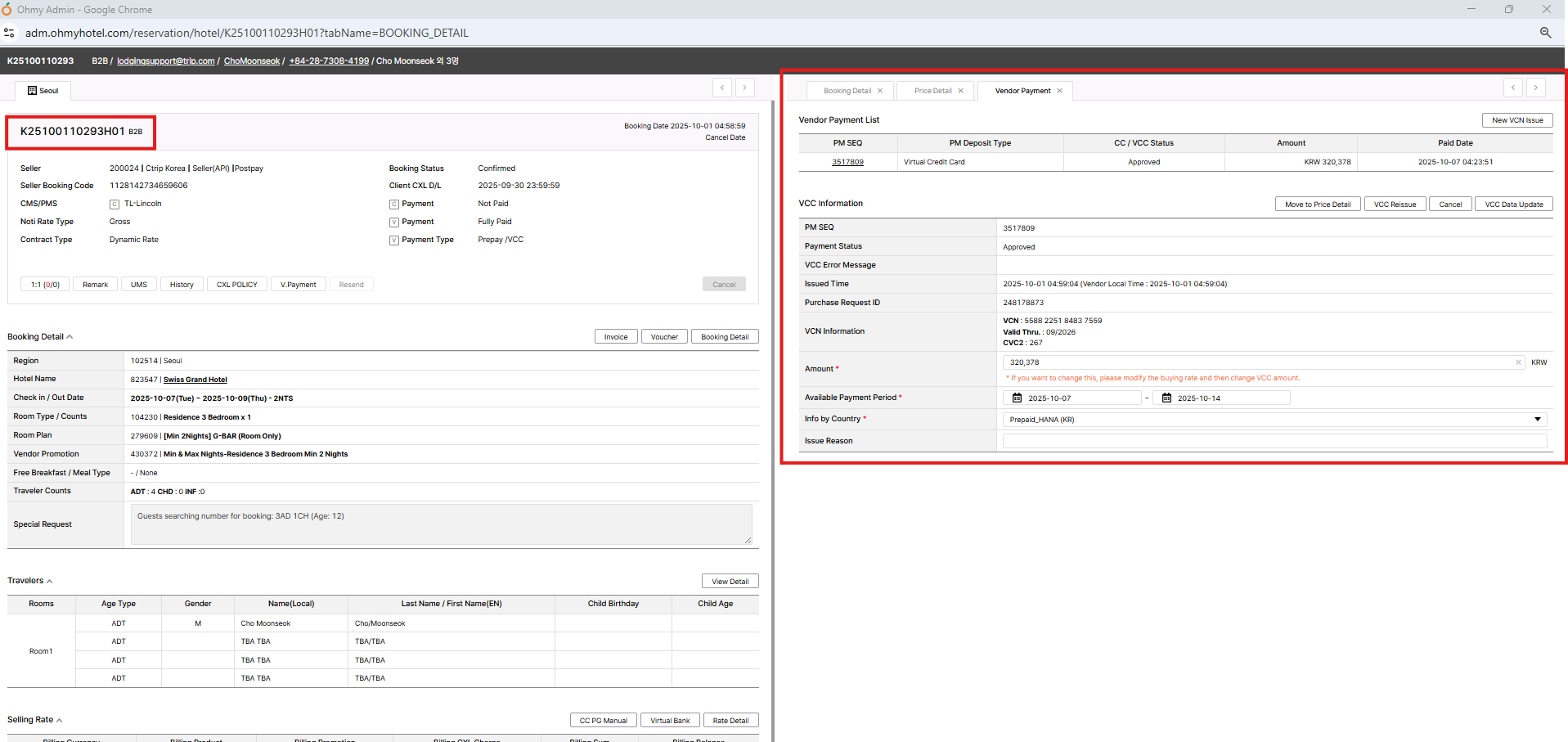The width and height of the screenshot is (1568, 742).
Task: Open the CXL POLICY button
Action: tap(236, 285)
